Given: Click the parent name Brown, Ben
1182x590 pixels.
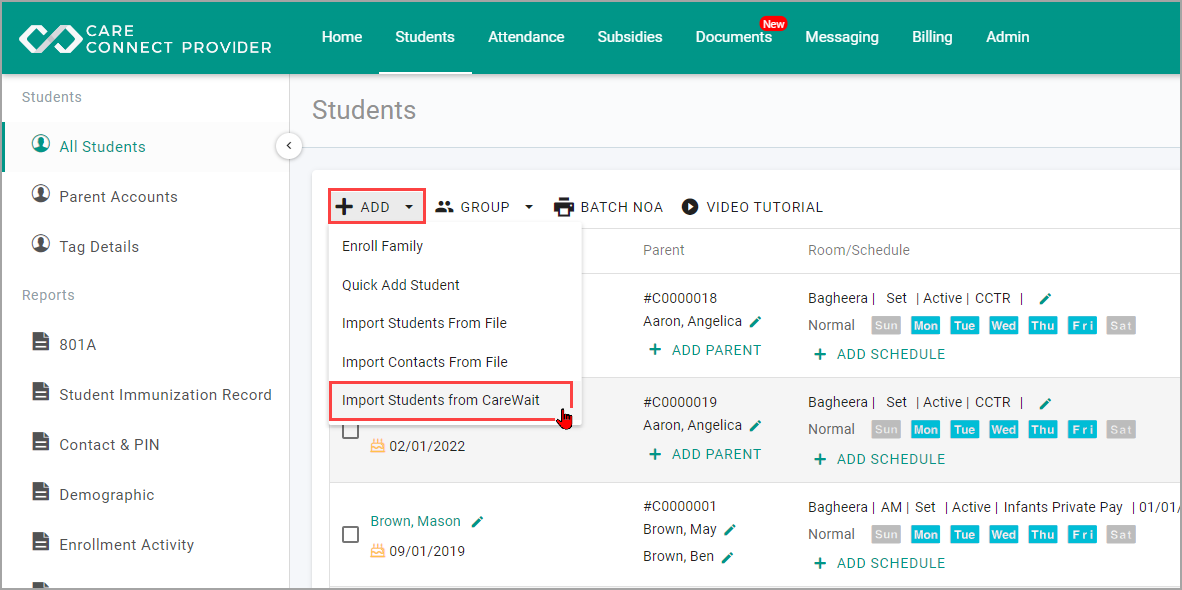Looking at the screenshot, I should [x=678, y=557].
